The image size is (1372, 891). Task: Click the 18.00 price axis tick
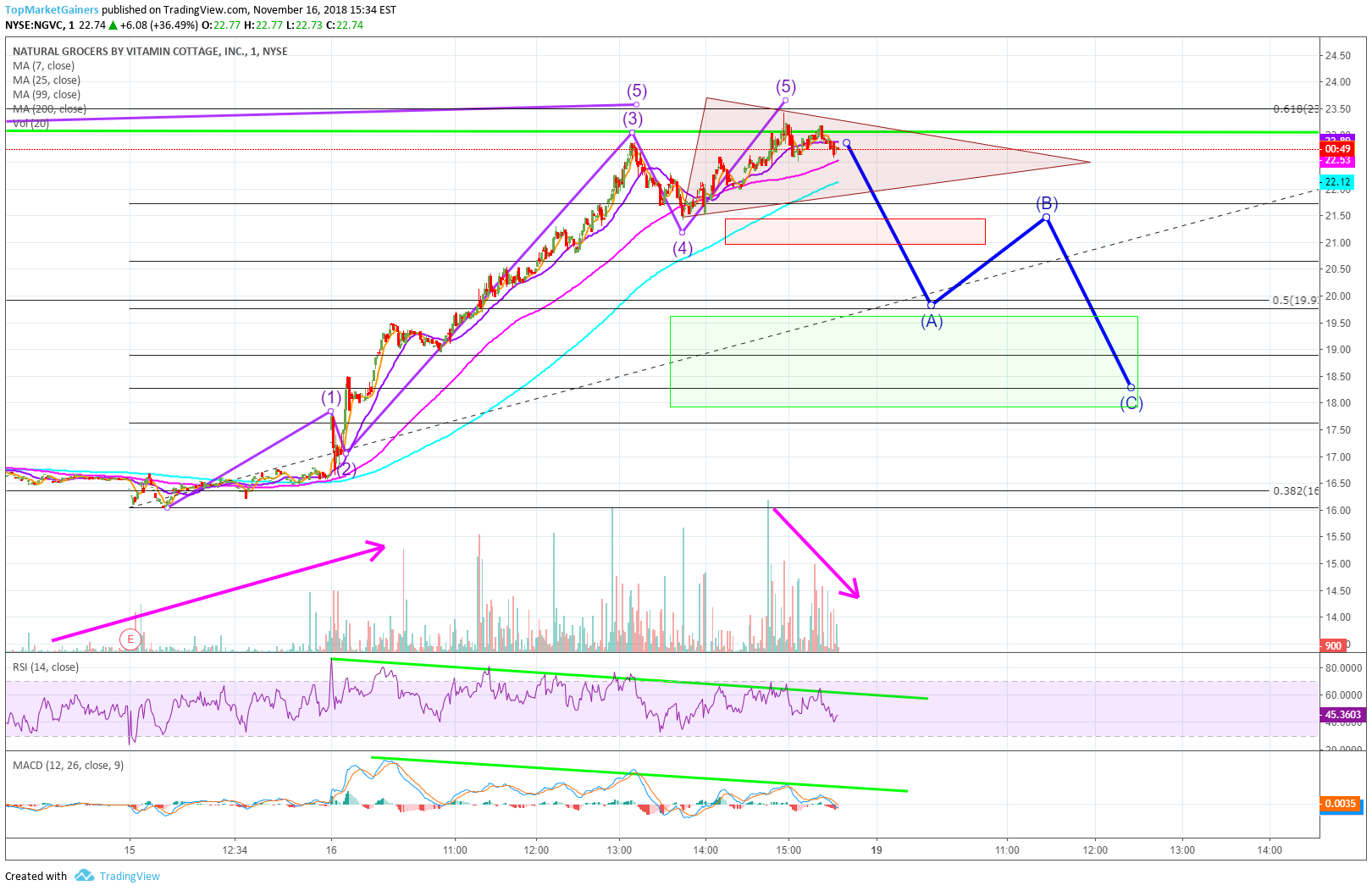click(1338, 403)
